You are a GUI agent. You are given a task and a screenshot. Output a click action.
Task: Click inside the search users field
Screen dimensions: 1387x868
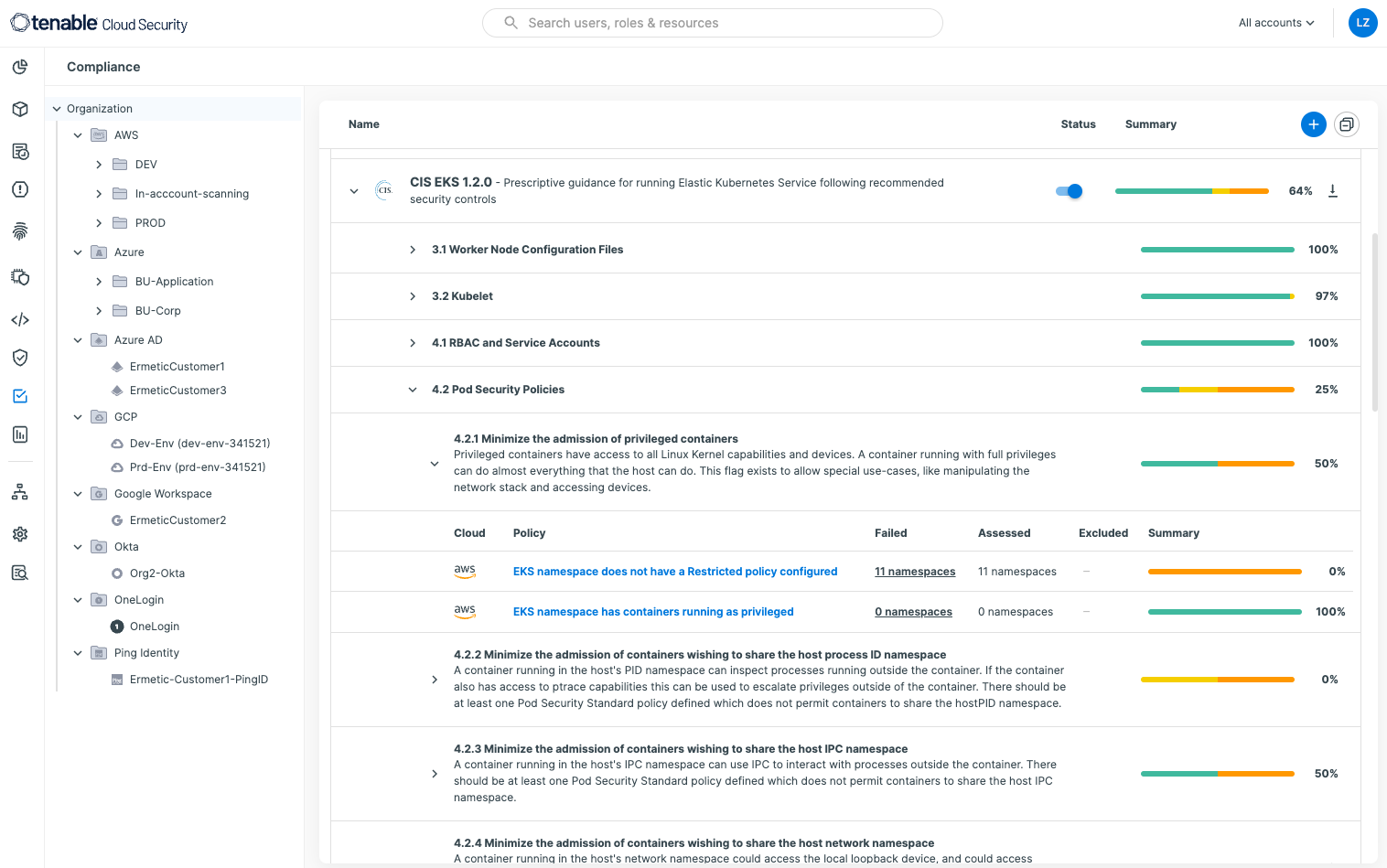tap(712, 23)
